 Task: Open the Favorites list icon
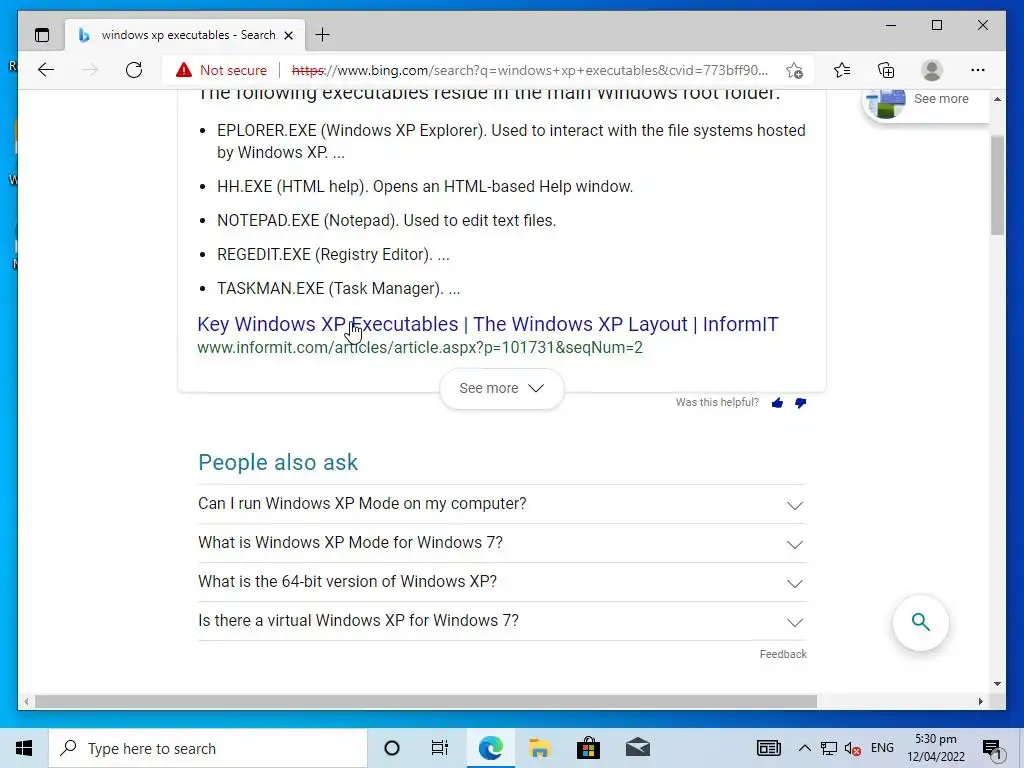(x=842, y=70)
